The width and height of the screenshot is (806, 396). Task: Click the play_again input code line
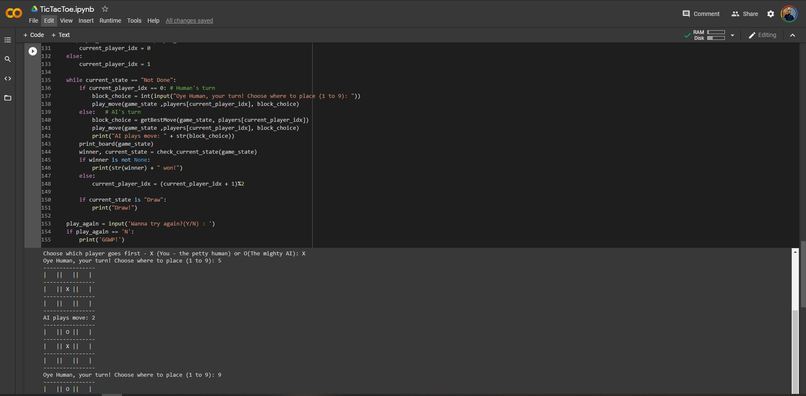pyautogui.click(x=140, y=224)
